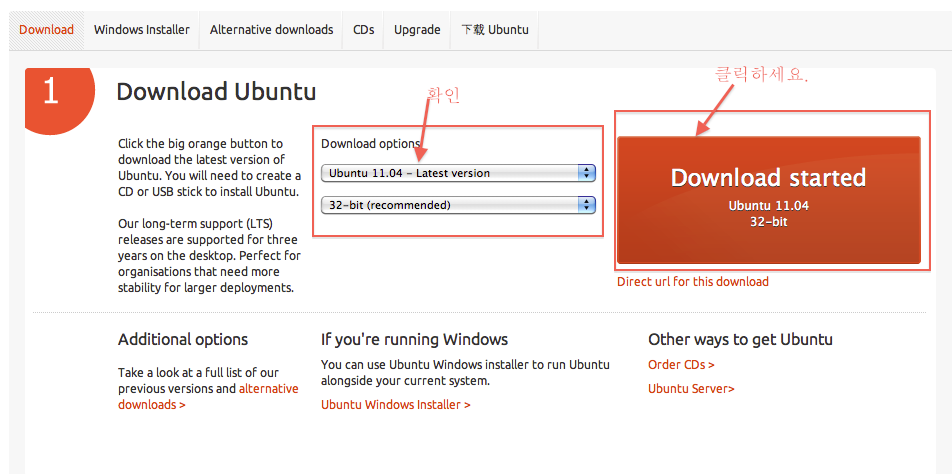952x474 pixels.
Task: Open the Order CDs link
Action: tap(681, 365)
